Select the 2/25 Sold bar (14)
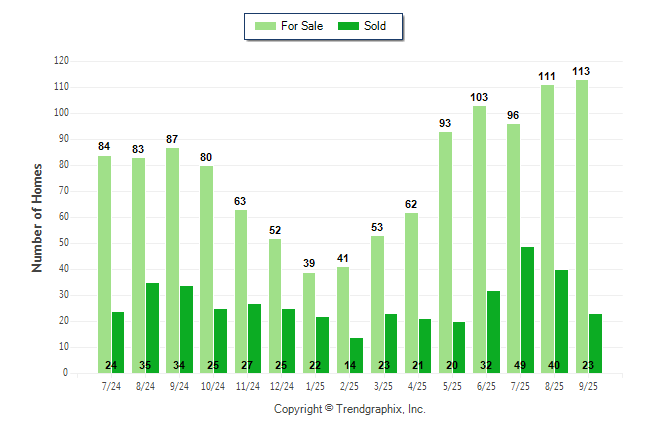The width and height of the screenshot is (646, 434). 357,355
